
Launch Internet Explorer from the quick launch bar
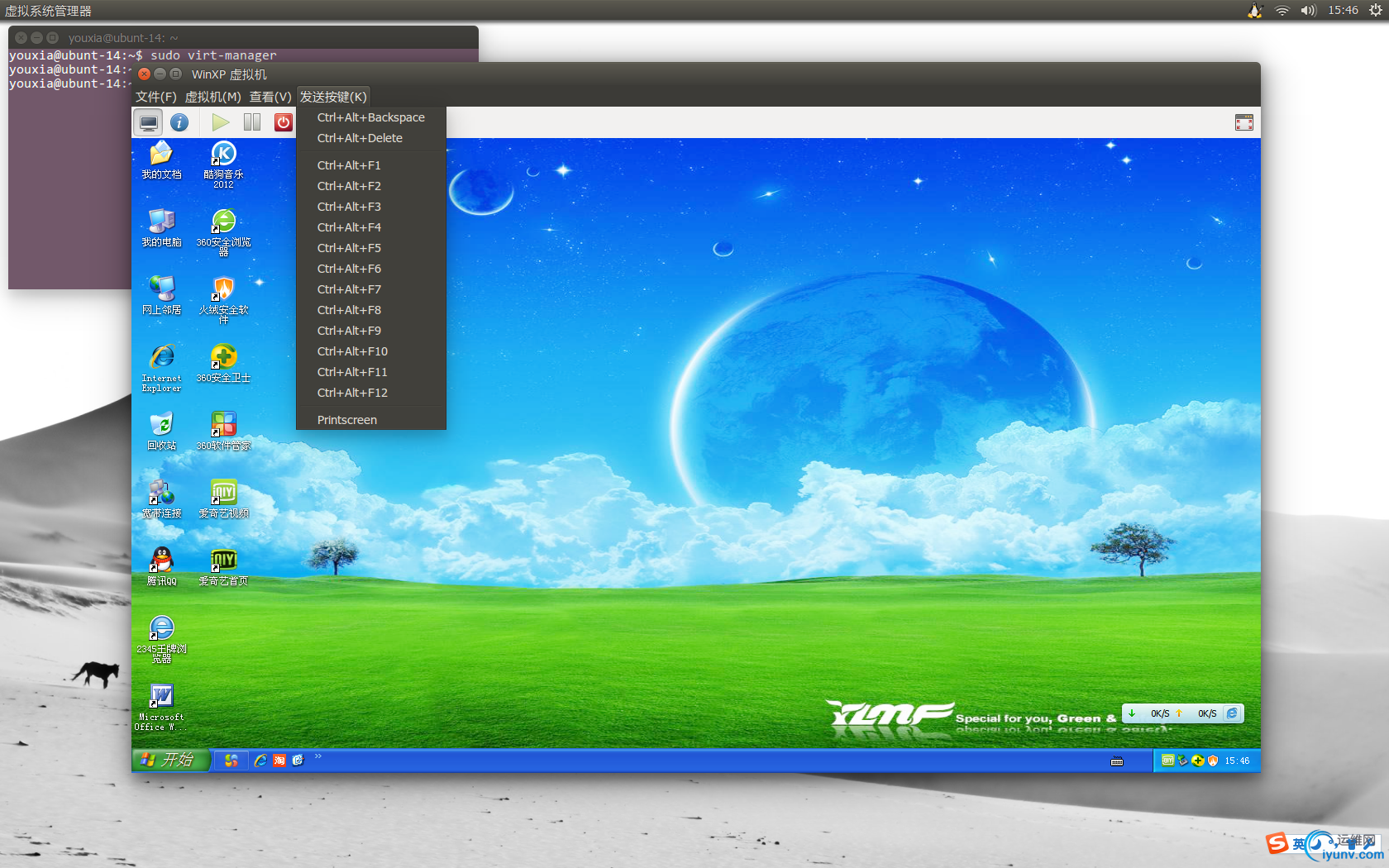tap(260, 761)
